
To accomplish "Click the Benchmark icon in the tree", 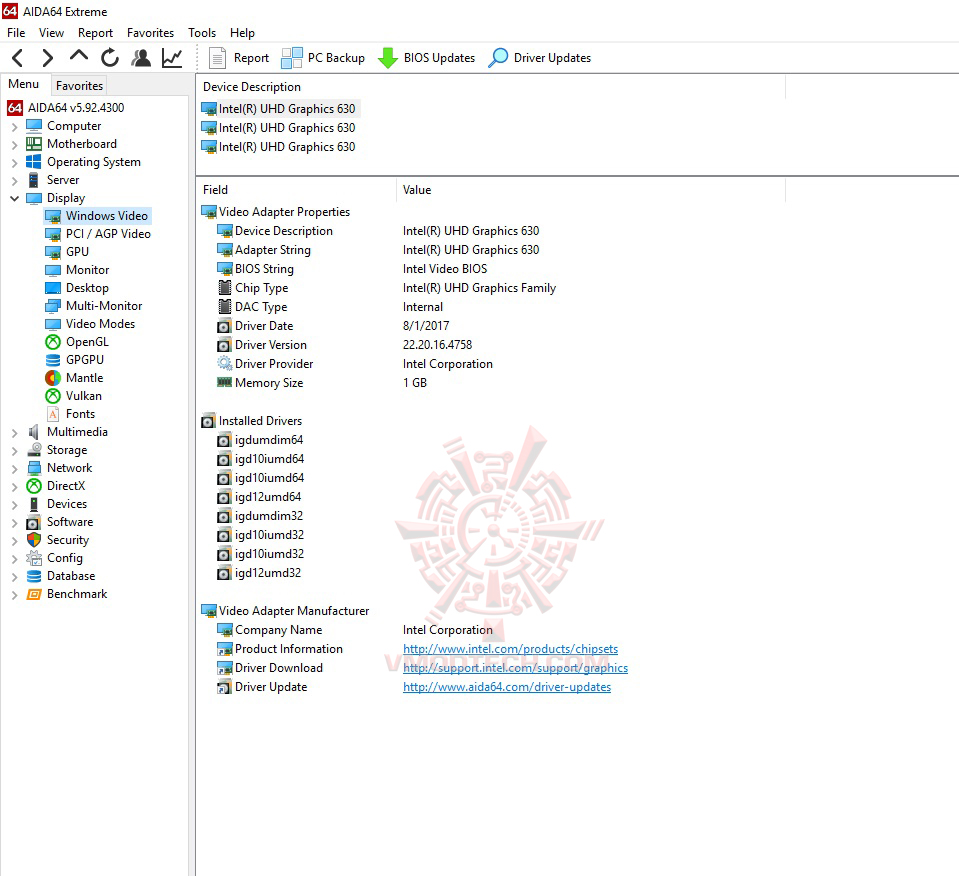I will coord(34,594).
